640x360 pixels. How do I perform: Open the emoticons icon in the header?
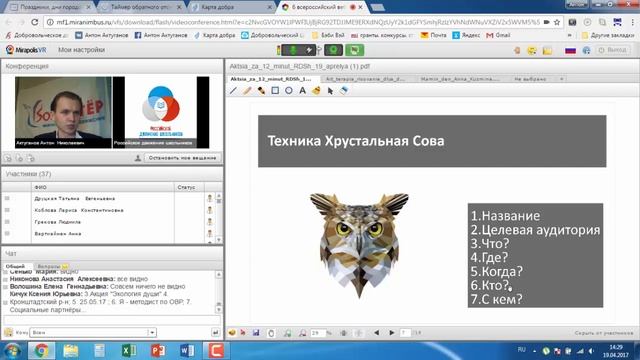pos(532,50)
